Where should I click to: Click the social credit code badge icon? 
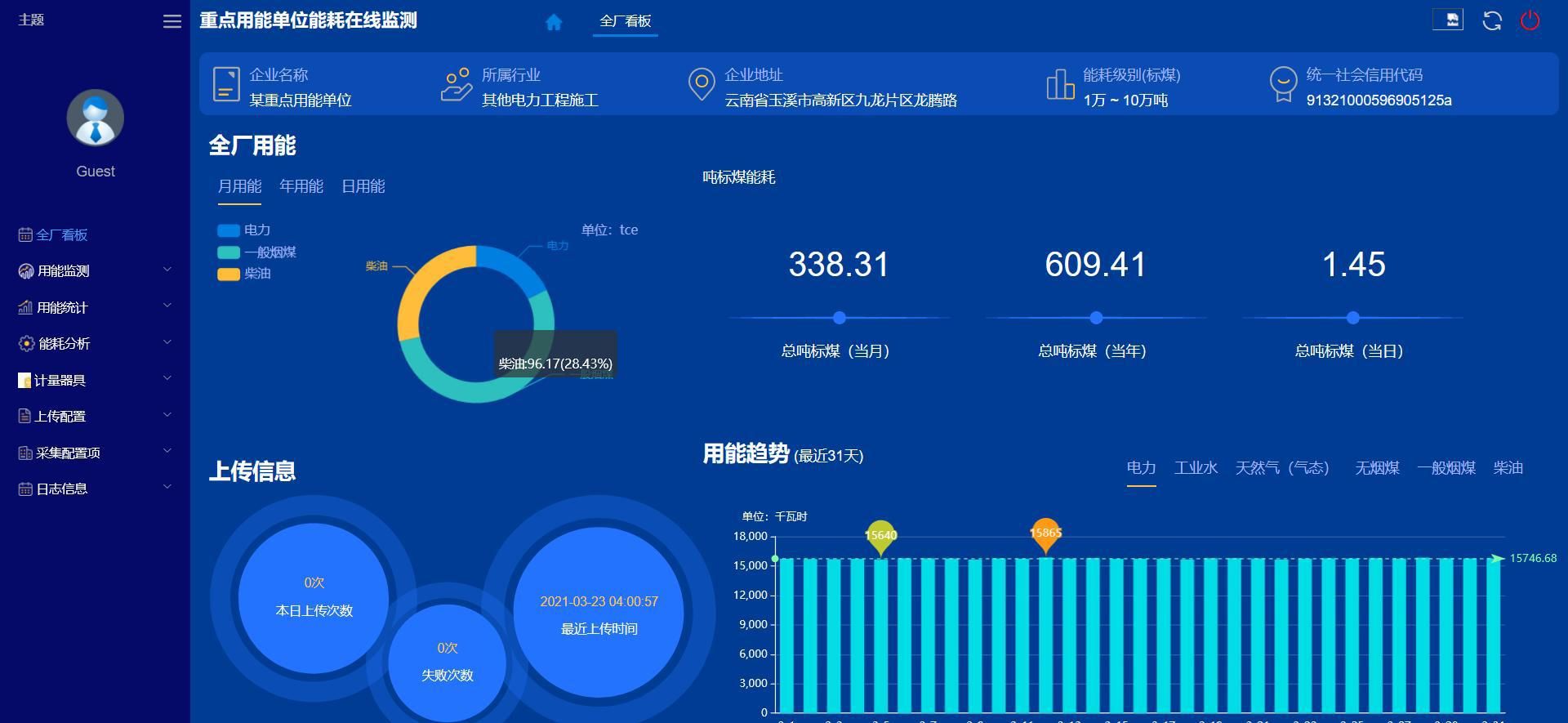[1283, 85]
